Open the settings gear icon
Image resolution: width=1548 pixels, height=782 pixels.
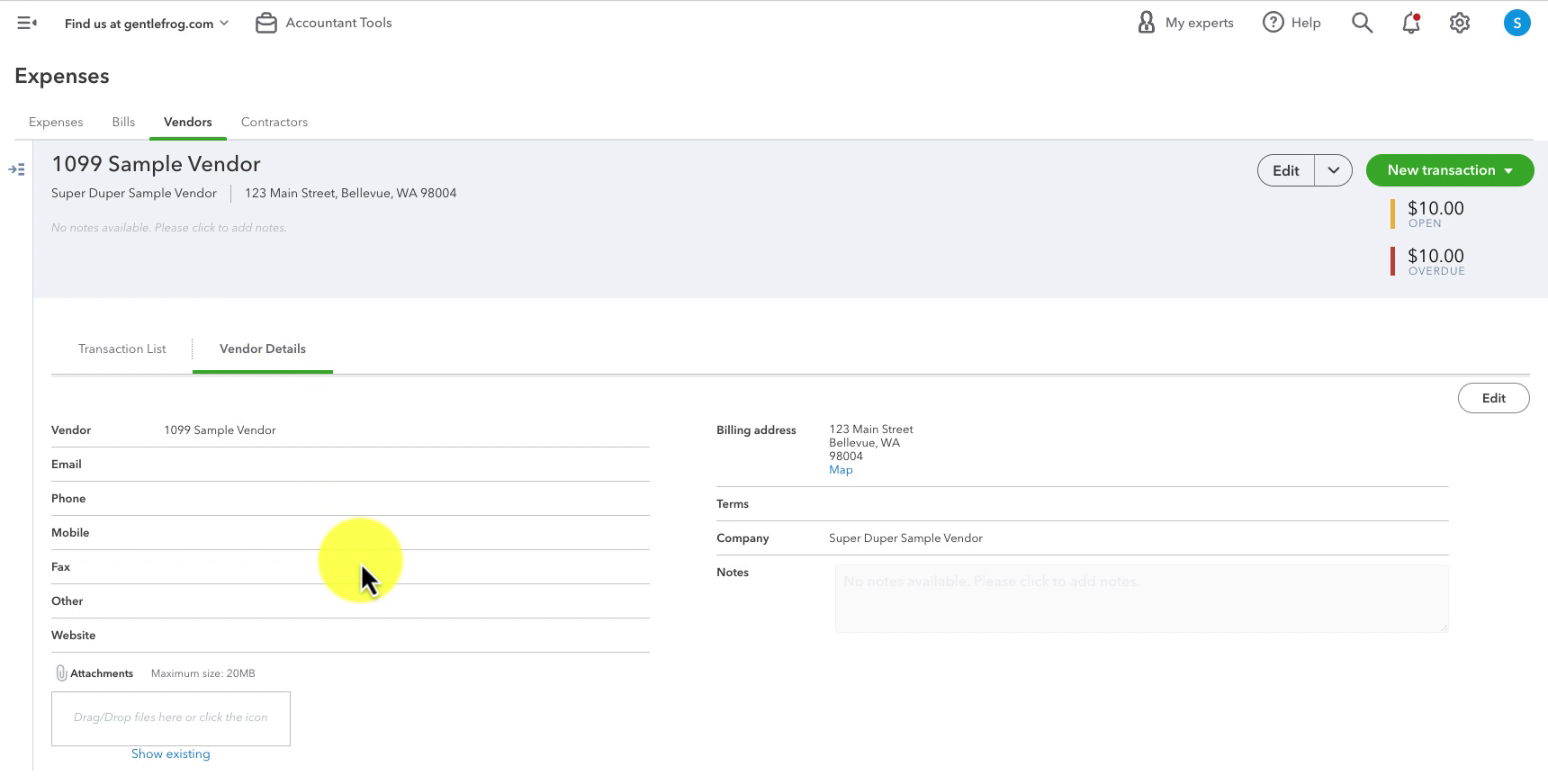pos(1460,23)
